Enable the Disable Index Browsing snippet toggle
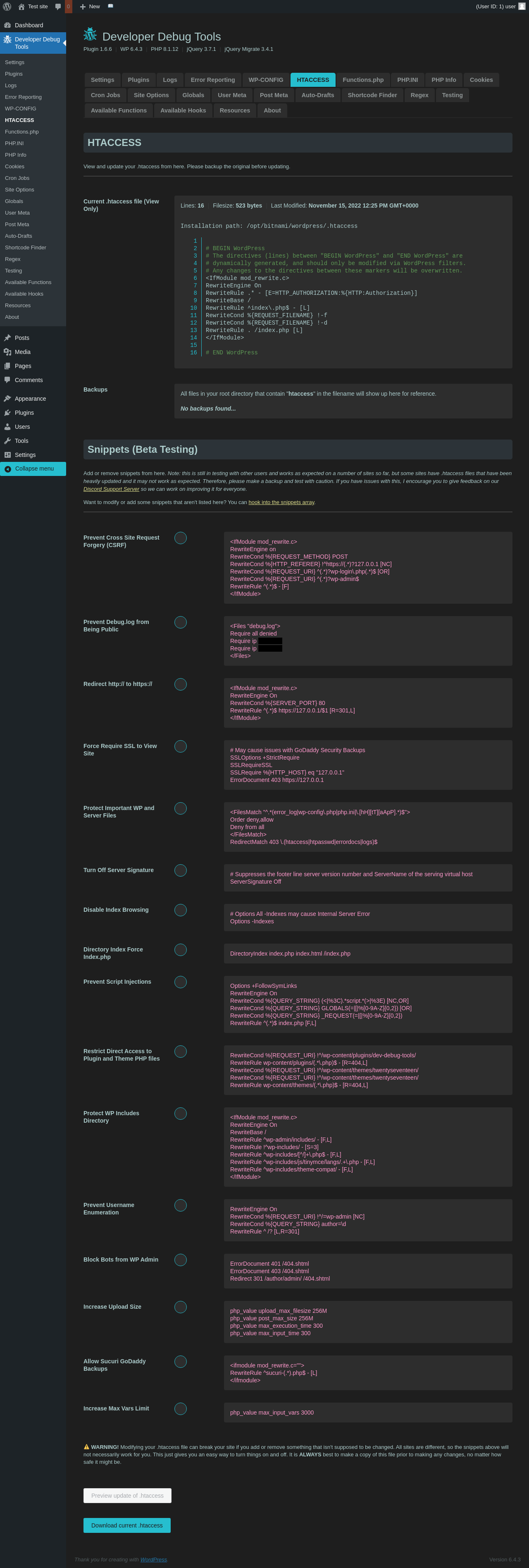 tap(181, 910)
